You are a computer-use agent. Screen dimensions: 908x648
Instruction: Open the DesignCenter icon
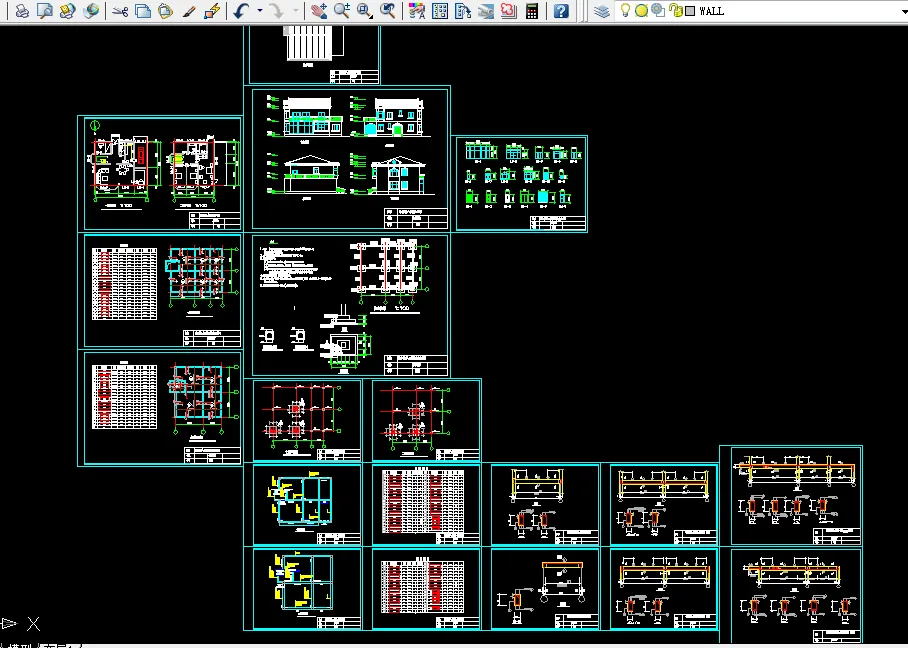coord(440,10)
